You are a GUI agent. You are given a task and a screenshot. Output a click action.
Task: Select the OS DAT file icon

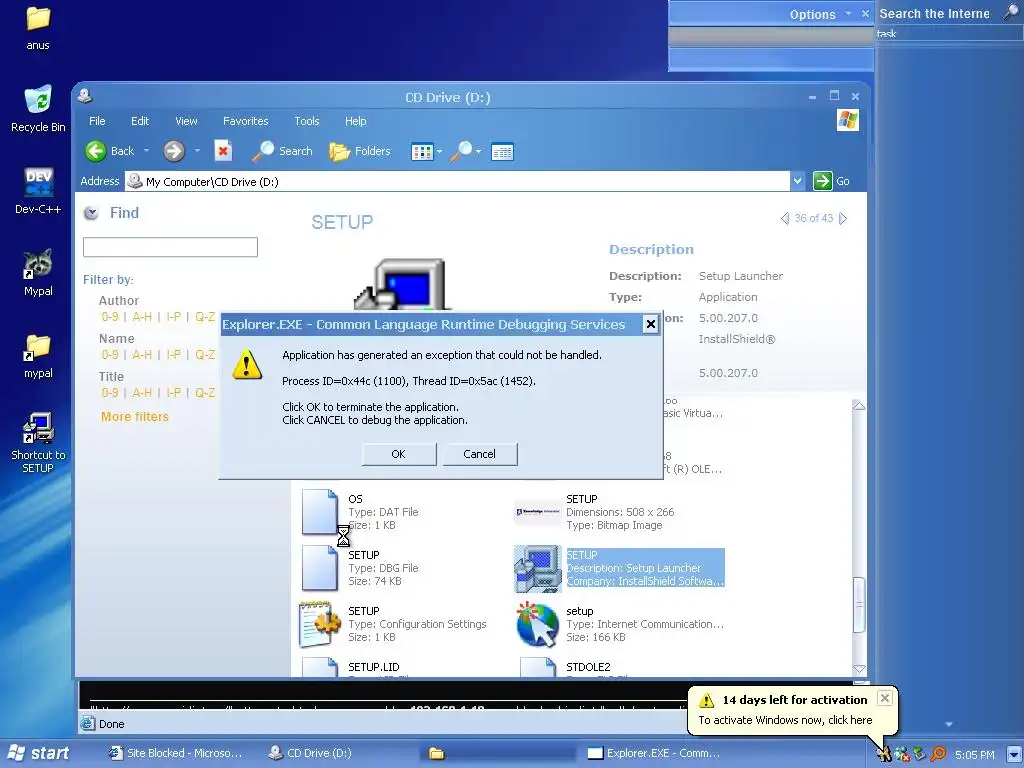tap(319, 512)
